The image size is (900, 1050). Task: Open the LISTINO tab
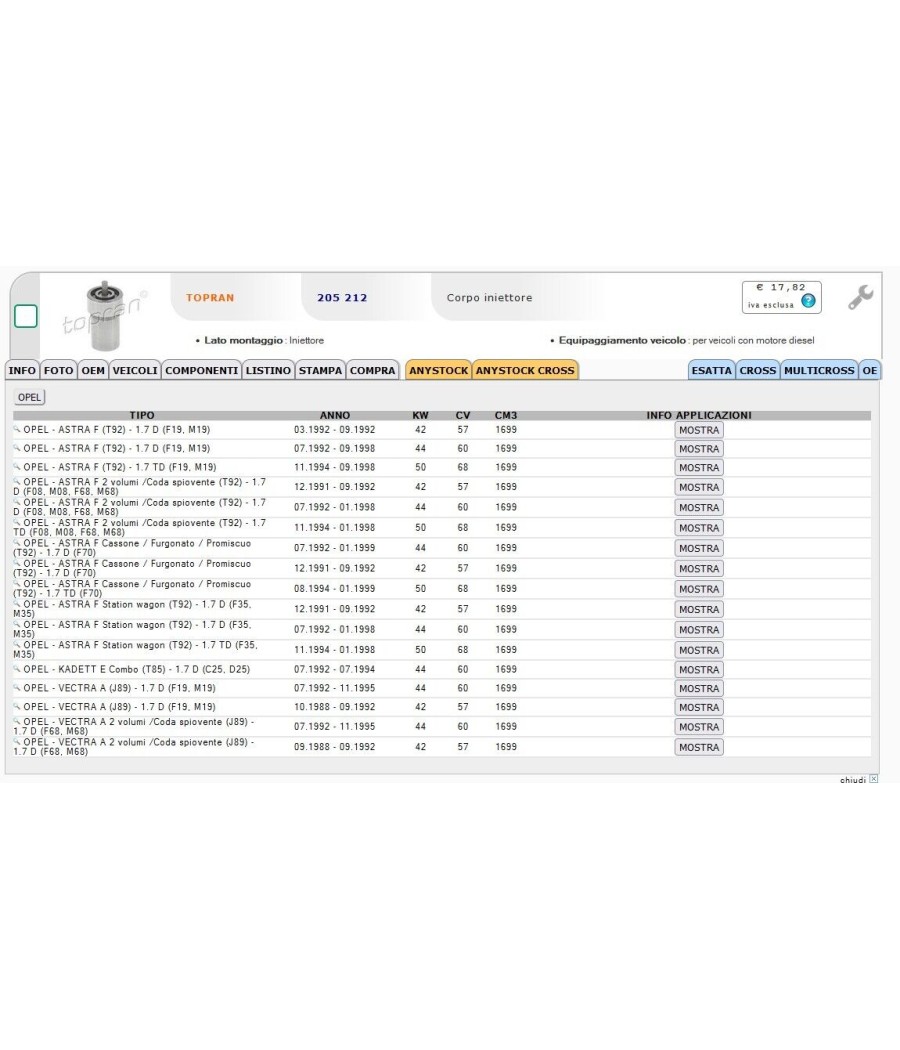tap(268, 370)
